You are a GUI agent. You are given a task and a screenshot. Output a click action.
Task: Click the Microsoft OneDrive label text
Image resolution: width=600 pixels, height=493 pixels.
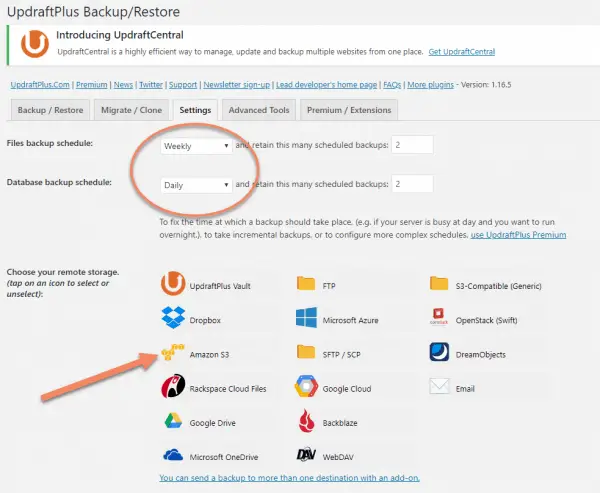point(224,457)
